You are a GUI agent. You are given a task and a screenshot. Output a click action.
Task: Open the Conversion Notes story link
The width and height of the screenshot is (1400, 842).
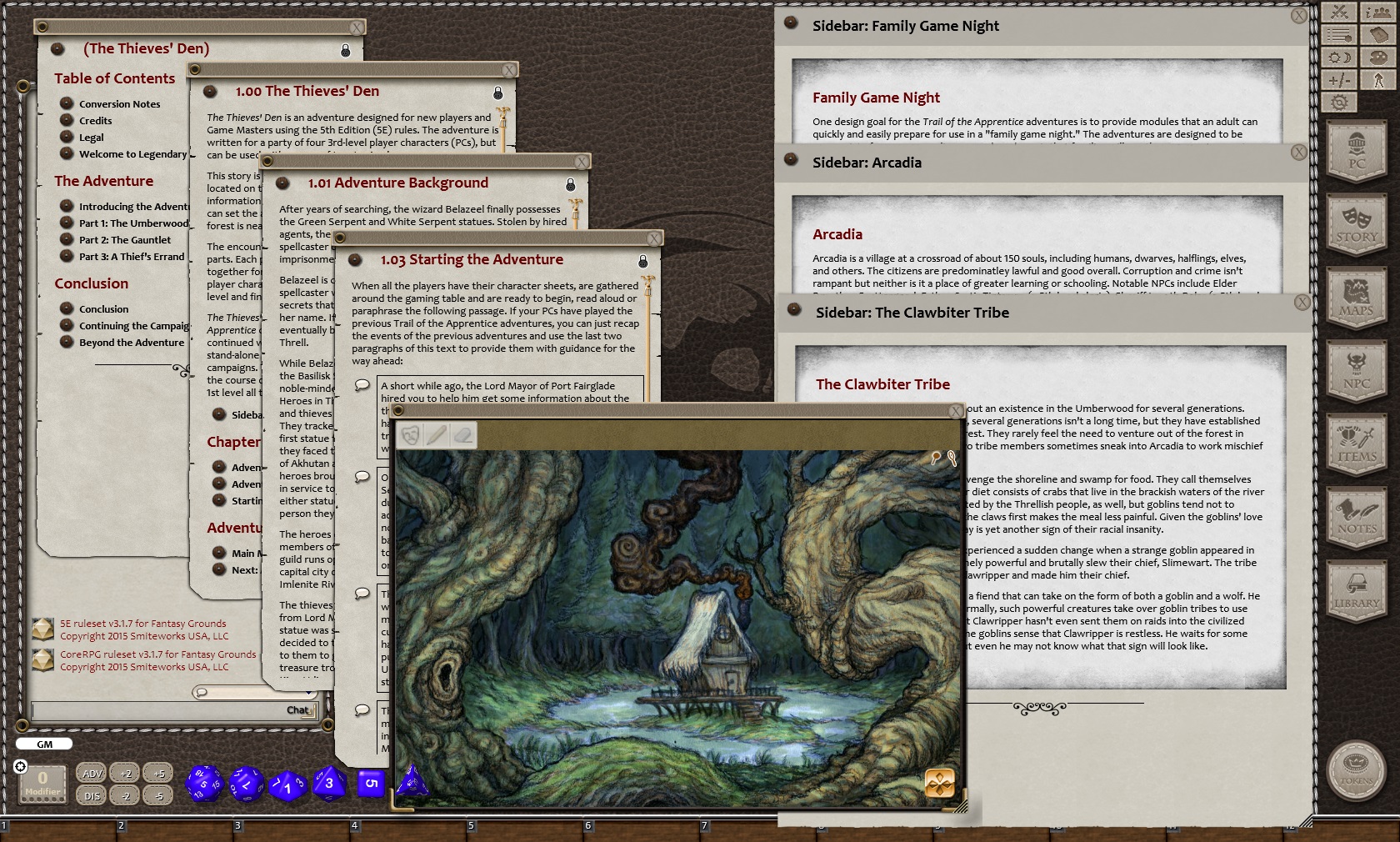(119, 103)
